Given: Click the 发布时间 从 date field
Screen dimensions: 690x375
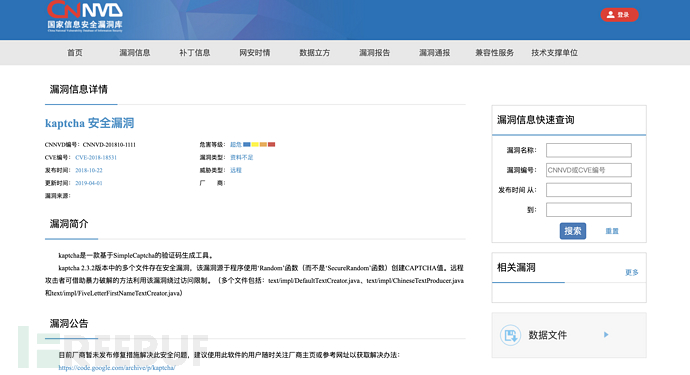Looking at the screenshot, I should click(x=589, y=190).
